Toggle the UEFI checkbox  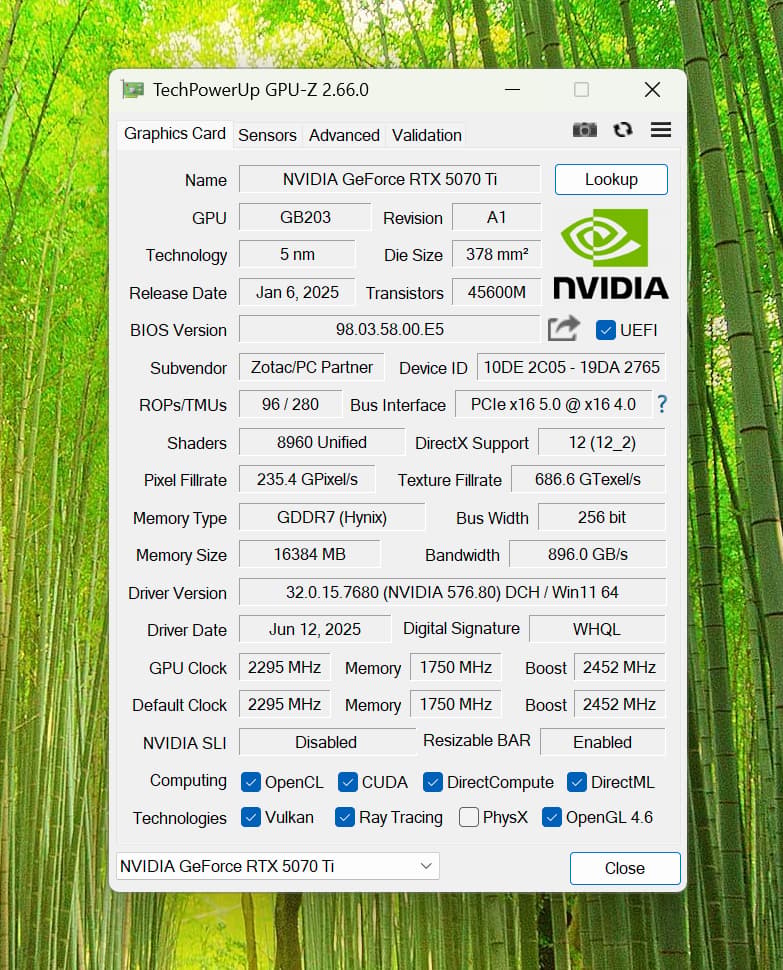tap(605, 330)
